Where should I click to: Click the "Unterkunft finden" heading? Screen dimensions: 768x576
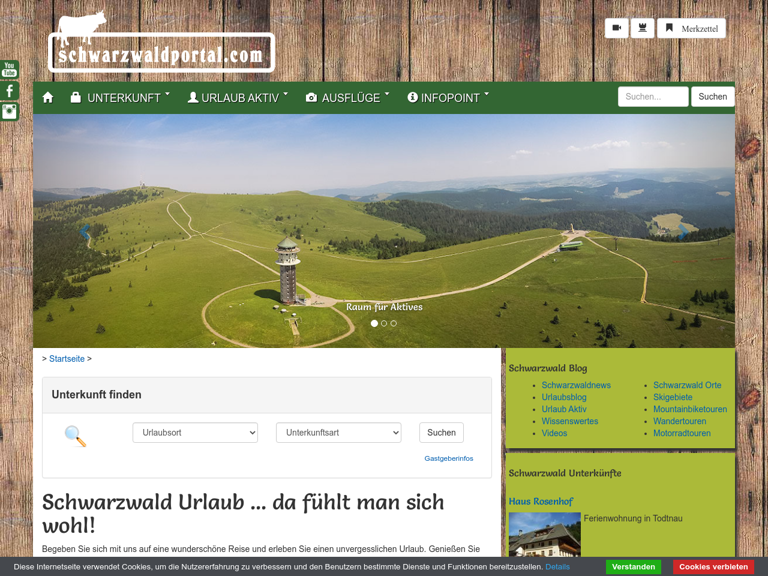[96, 394]
